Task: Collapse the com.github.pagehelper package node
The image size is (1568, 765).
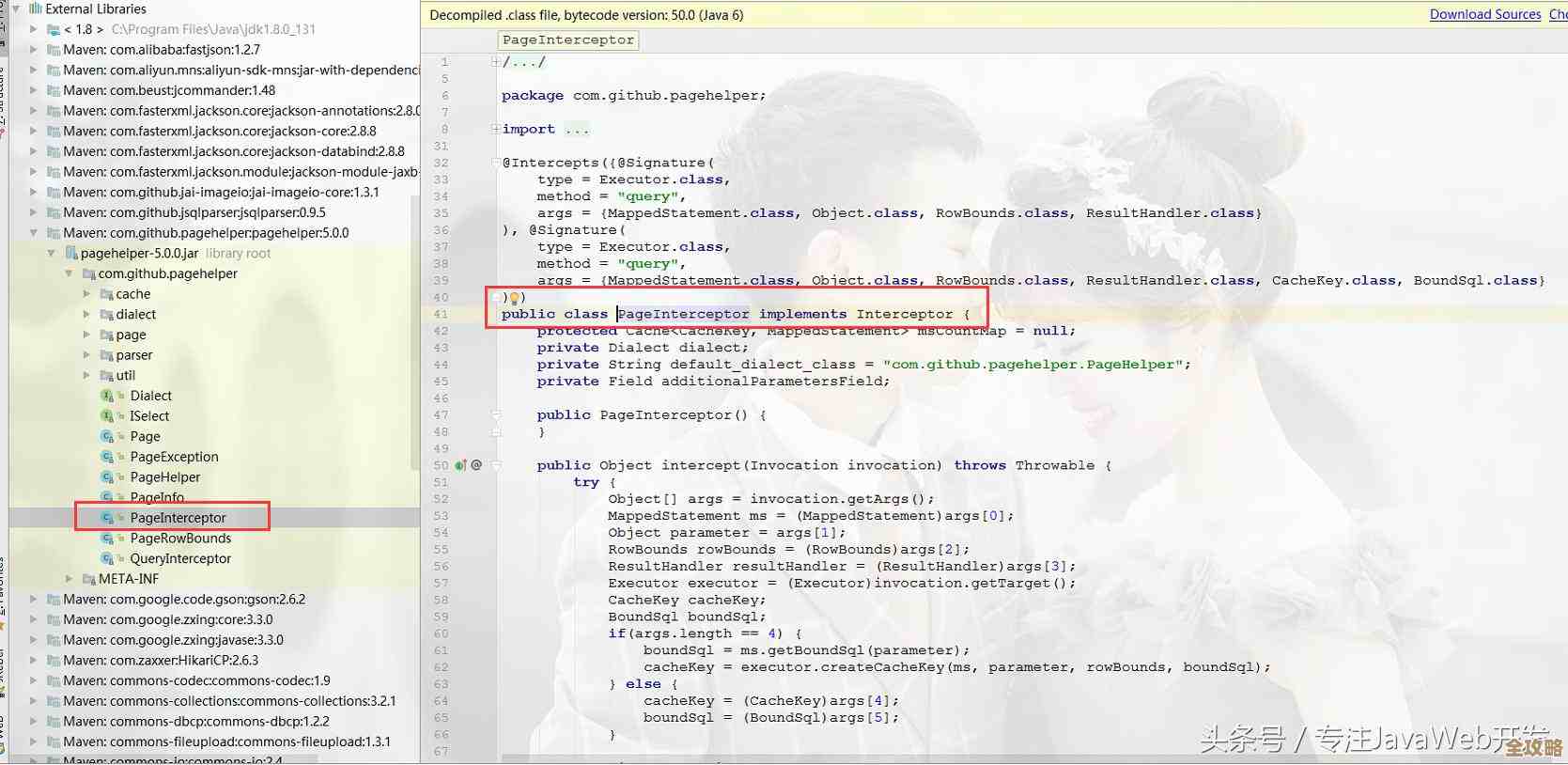Action: click(69, 273)
